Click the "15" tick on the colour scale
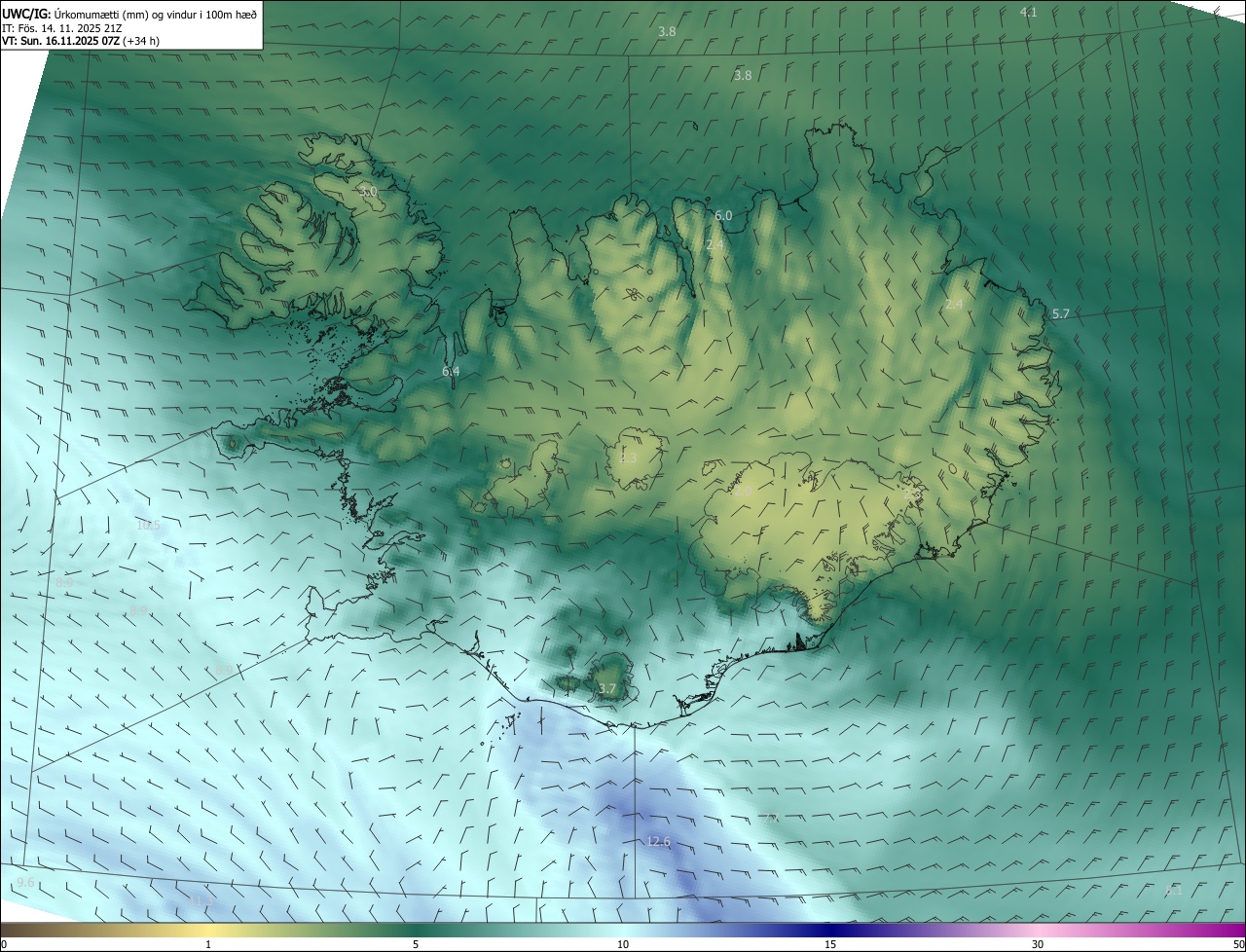 click(830, 944)
